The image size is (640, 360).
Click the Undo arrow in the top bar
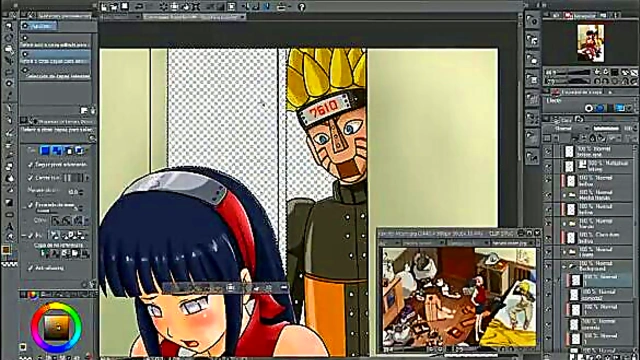139,7
